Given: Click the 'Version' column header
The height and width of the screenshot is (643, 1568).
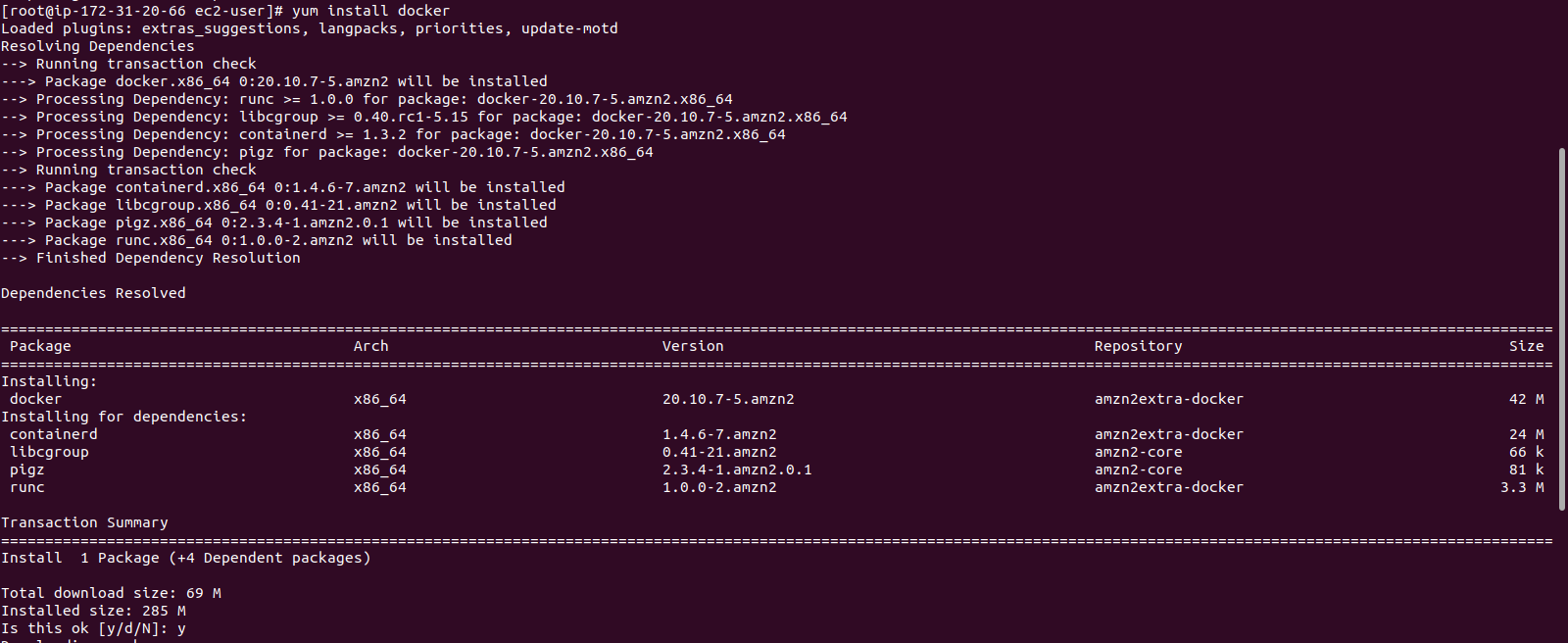Looking at the screenshot, I should point(693,346).
